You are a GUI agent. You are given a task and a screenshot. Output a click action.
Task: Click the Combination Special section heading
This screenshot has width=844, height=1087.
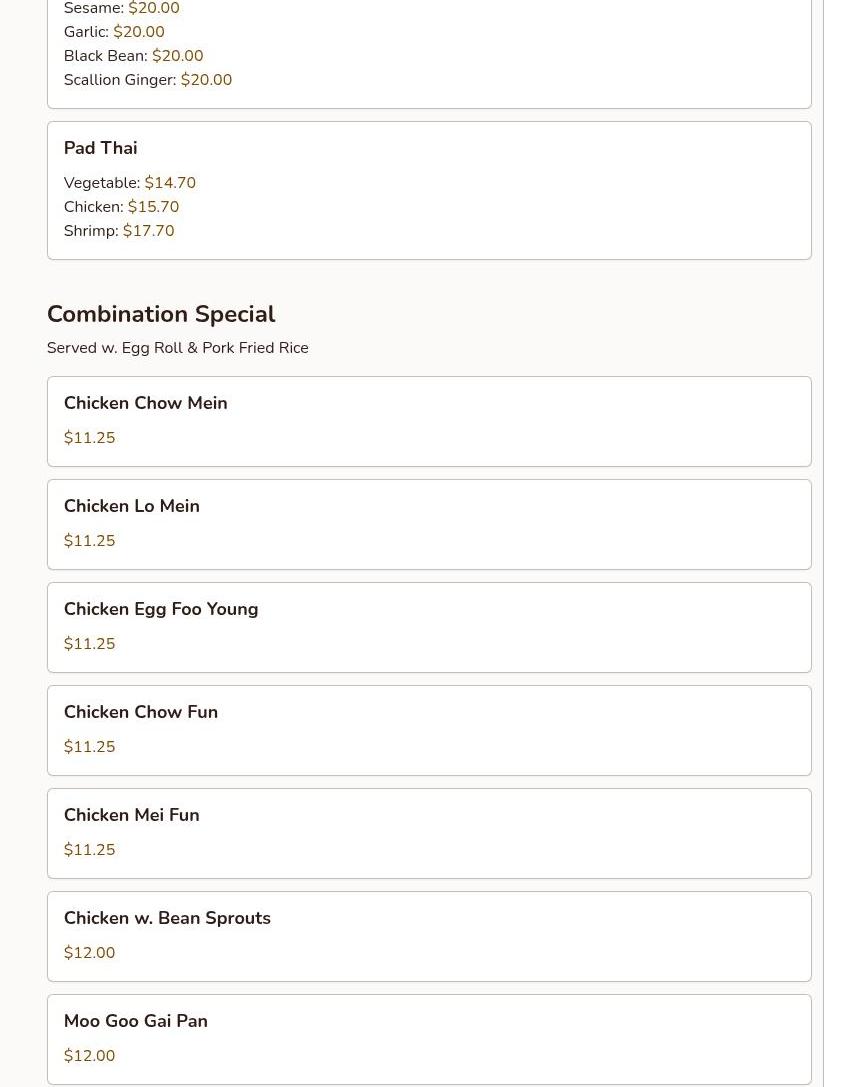coord(161,314)
